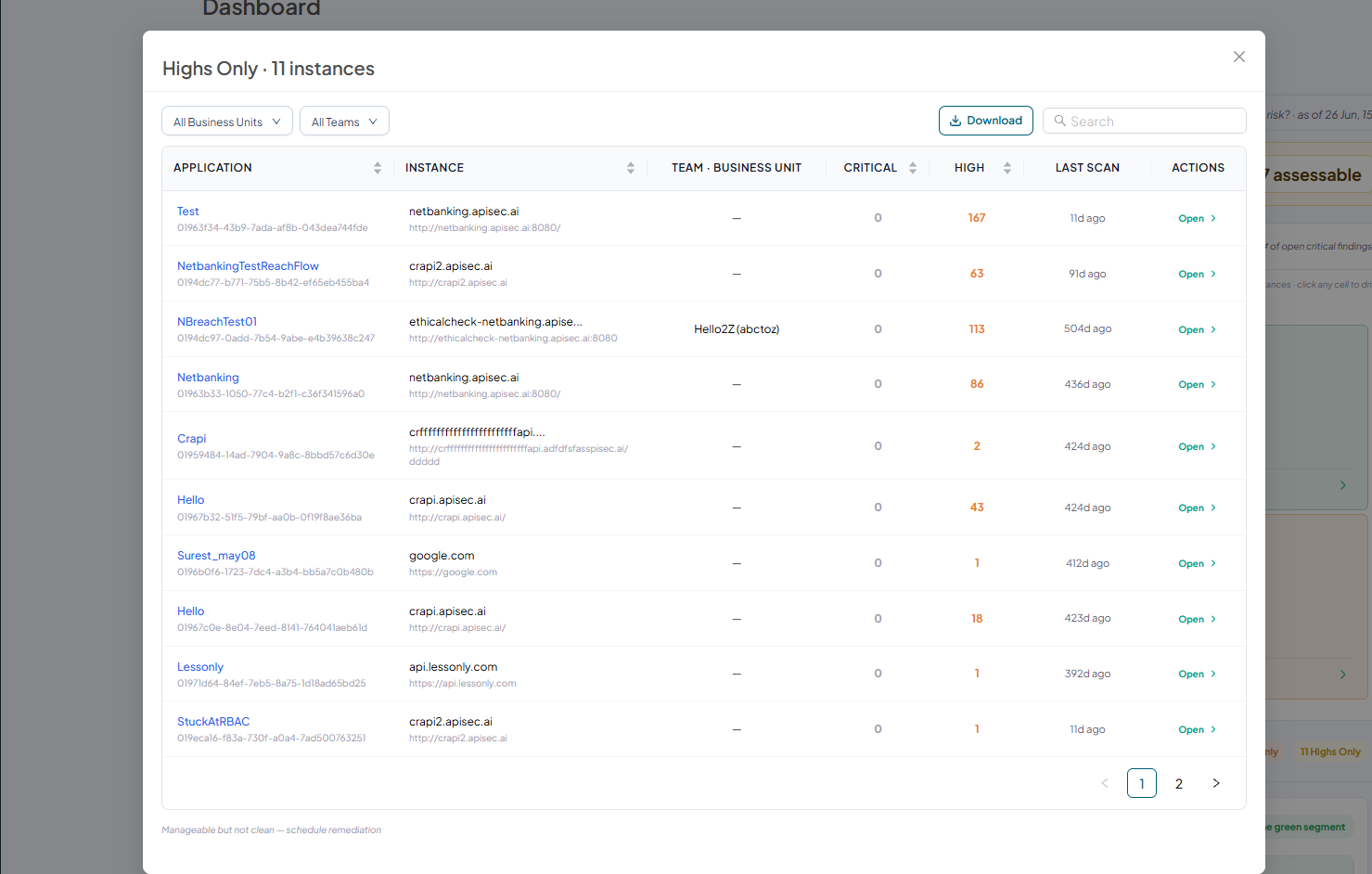The image size is (1372, 874).
Task: Click Open chevron for Crapi row
Action: point(1212,446)
